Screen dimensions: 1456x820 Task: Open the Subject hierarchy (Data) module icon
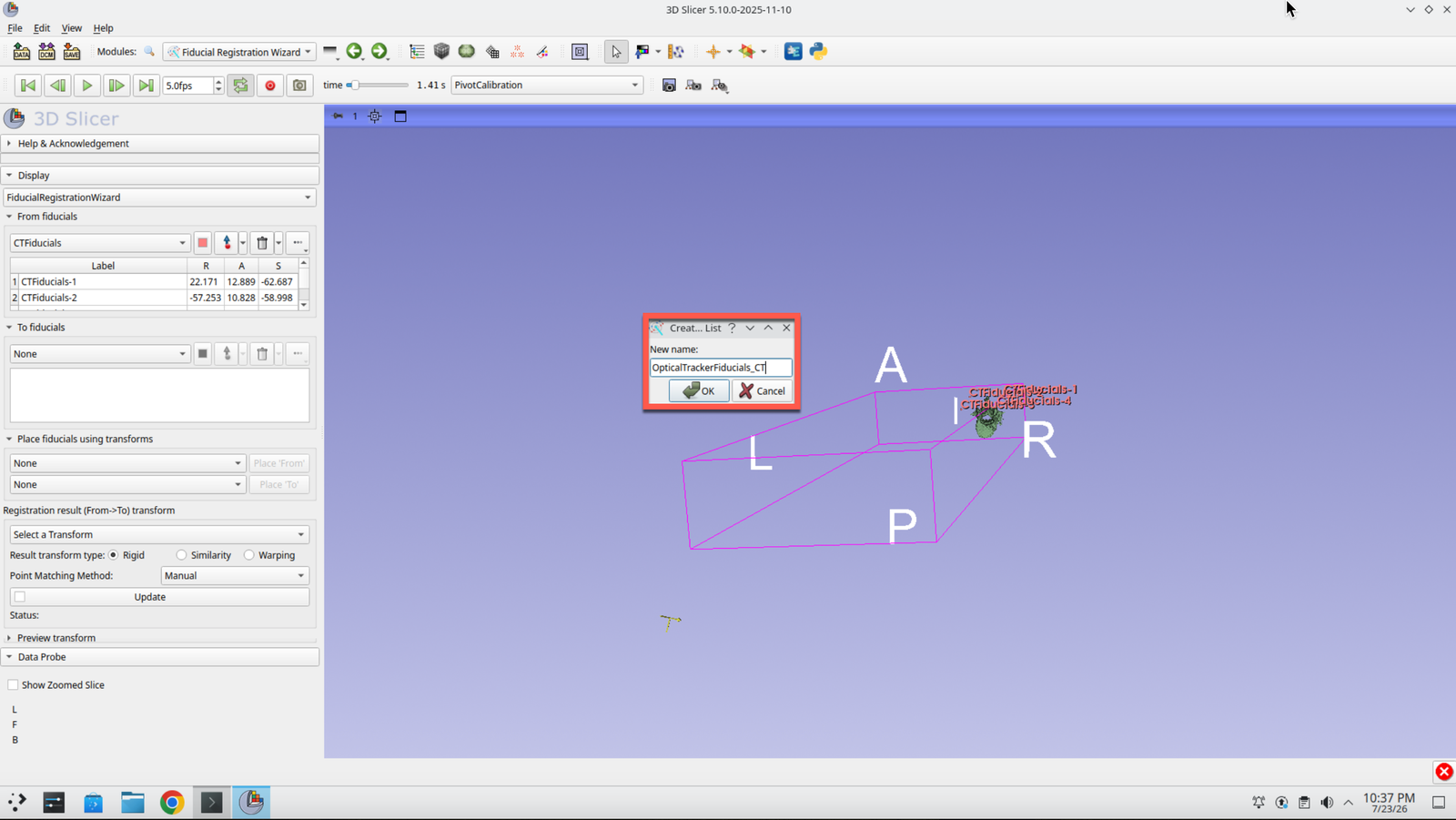point(417,52)
